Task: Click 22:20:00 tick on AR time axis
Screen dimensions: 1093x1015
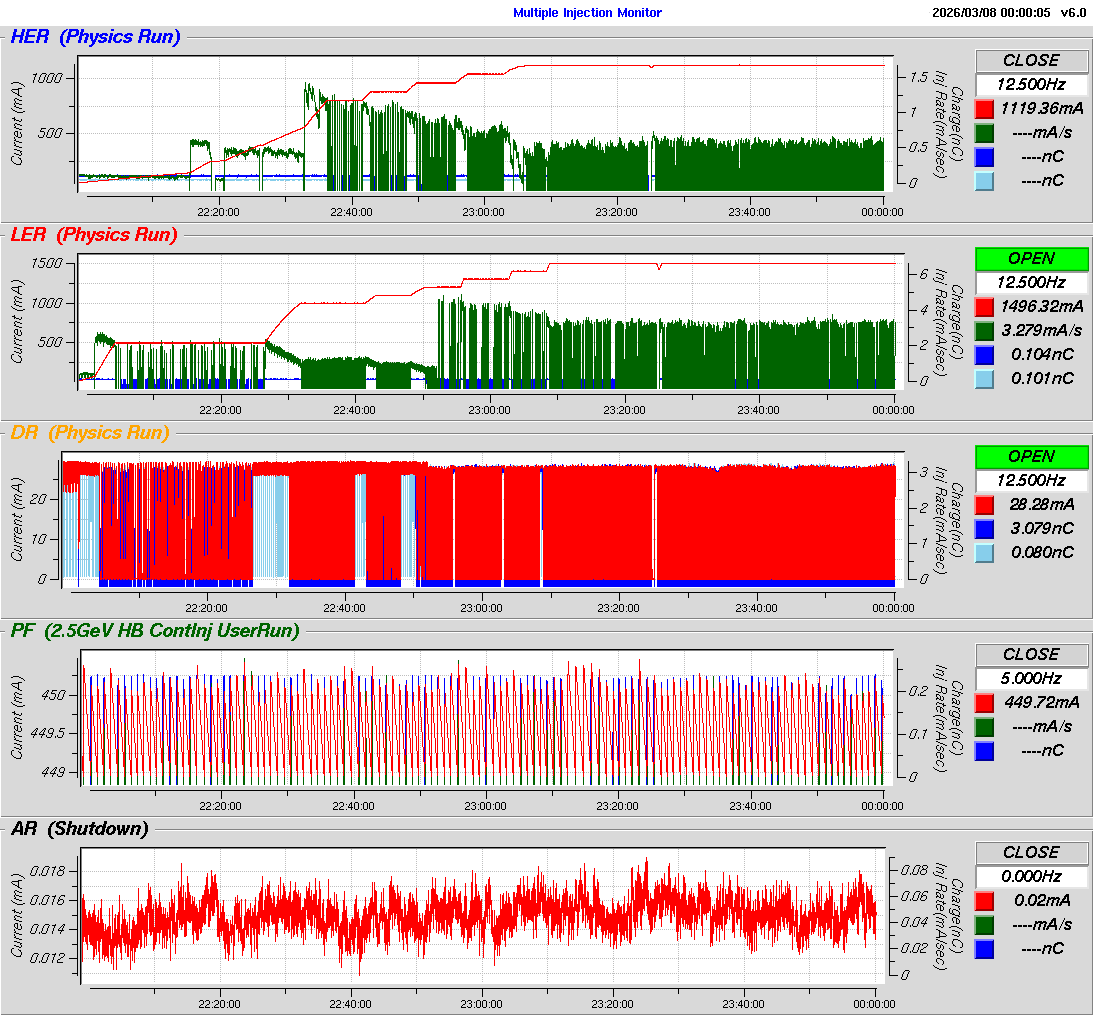Action: click(x=219, y=1004)
